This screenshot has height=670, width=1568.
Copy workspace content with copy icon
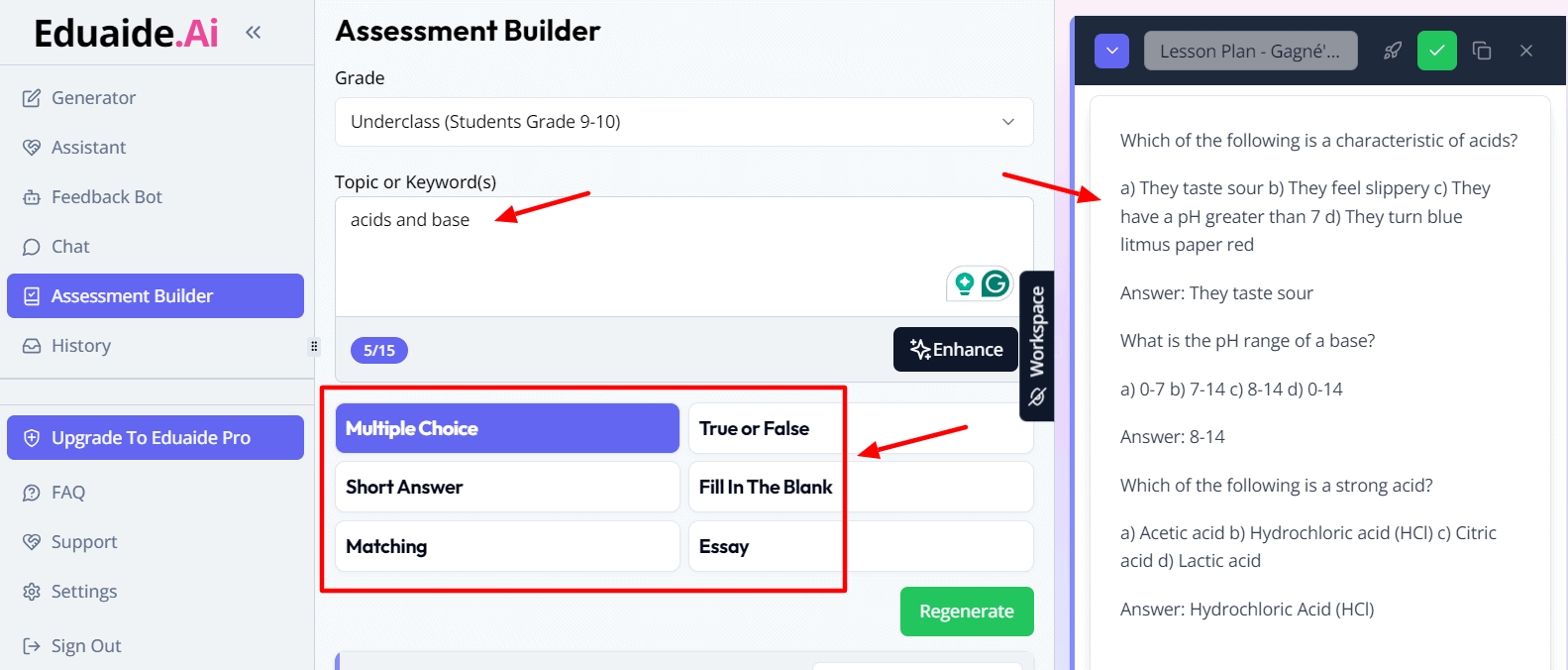click(x=1482, y=51)
